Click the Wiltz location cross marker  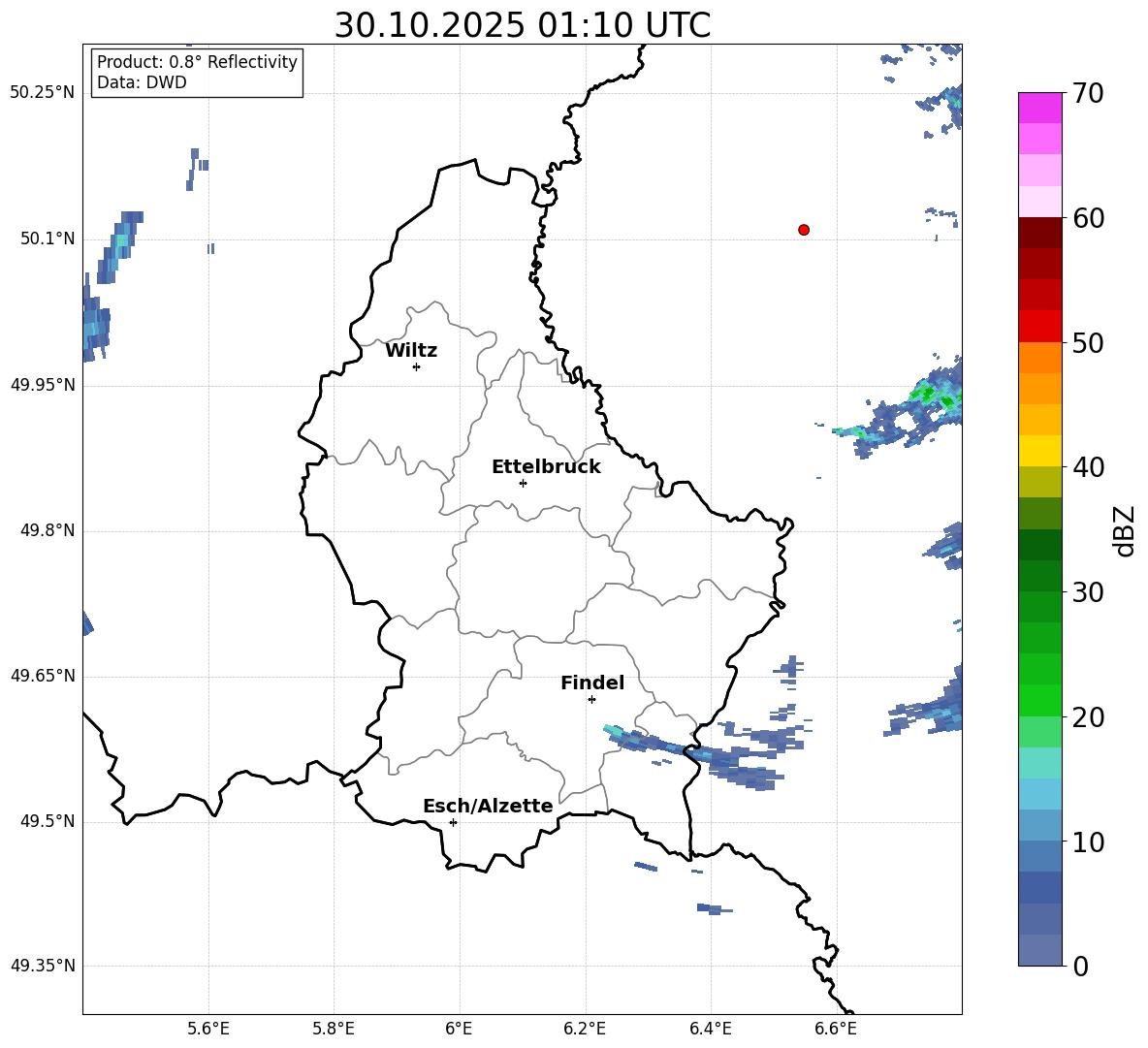[x=417, y=366]
